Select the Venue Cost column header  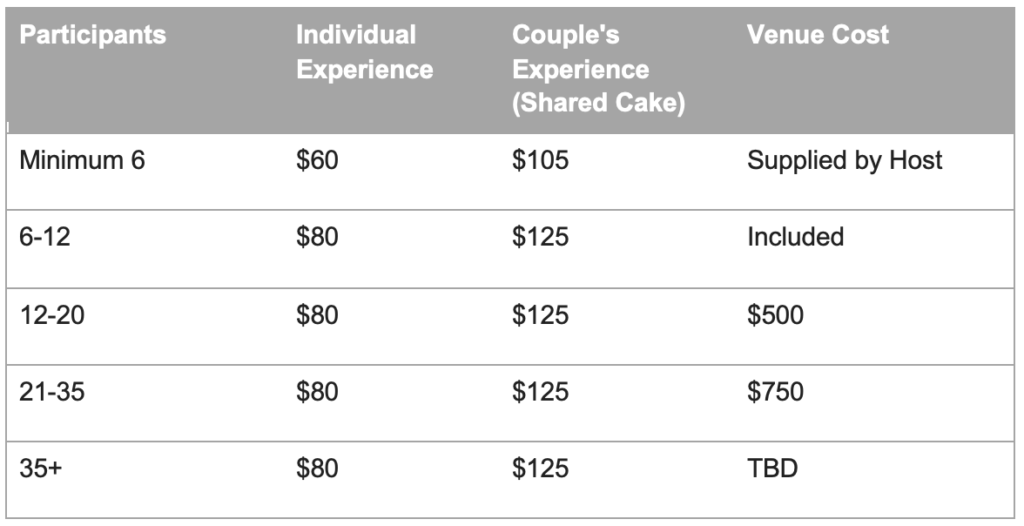coord(817,36)
